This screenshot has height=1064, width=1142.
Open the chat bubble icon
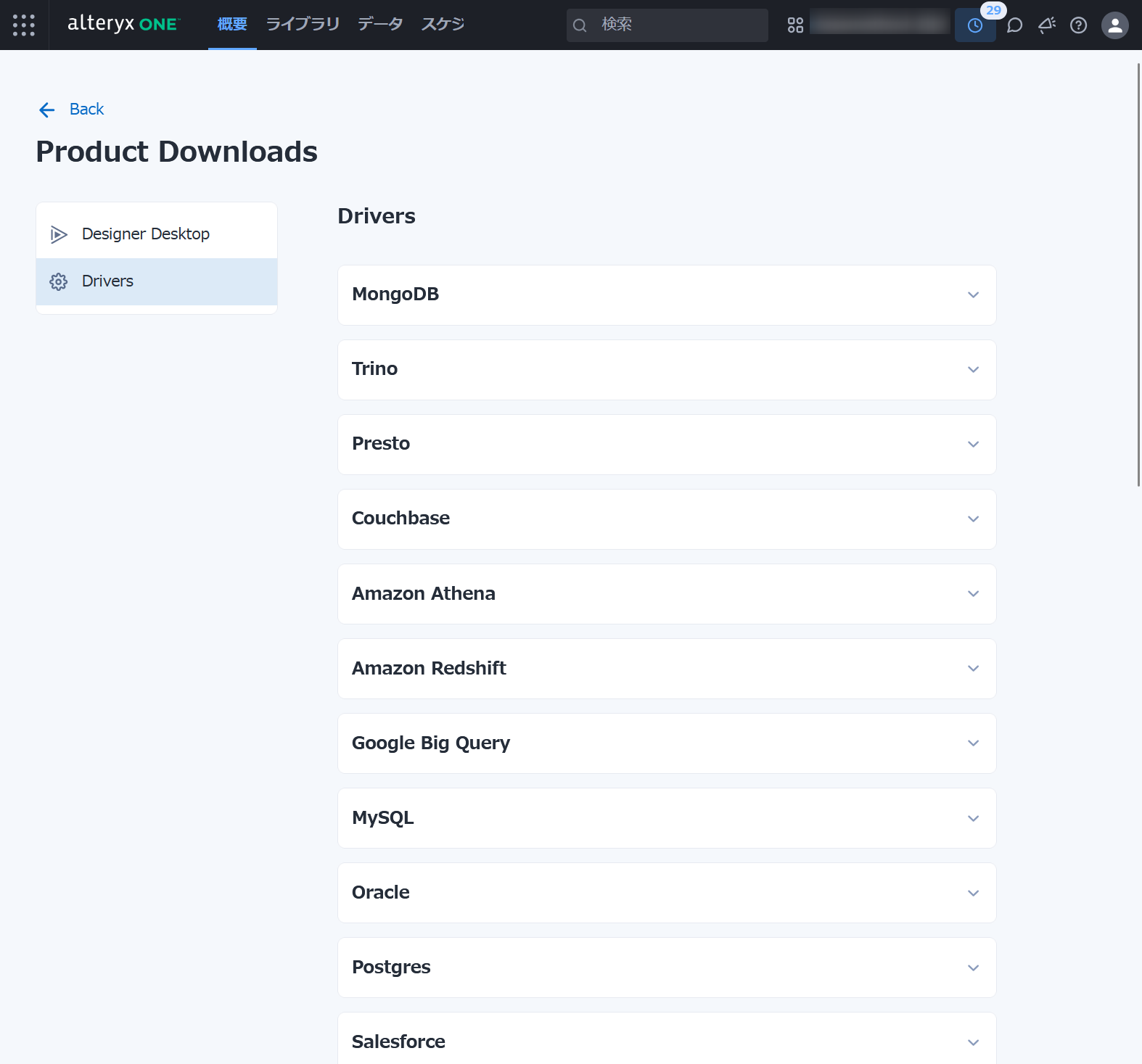1015,25
